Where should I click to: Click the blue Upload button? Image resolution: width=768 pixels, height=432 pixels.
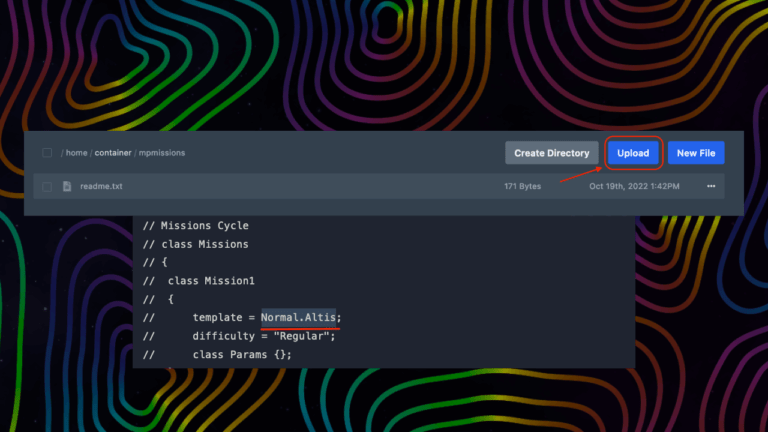(x=633, y=153)
